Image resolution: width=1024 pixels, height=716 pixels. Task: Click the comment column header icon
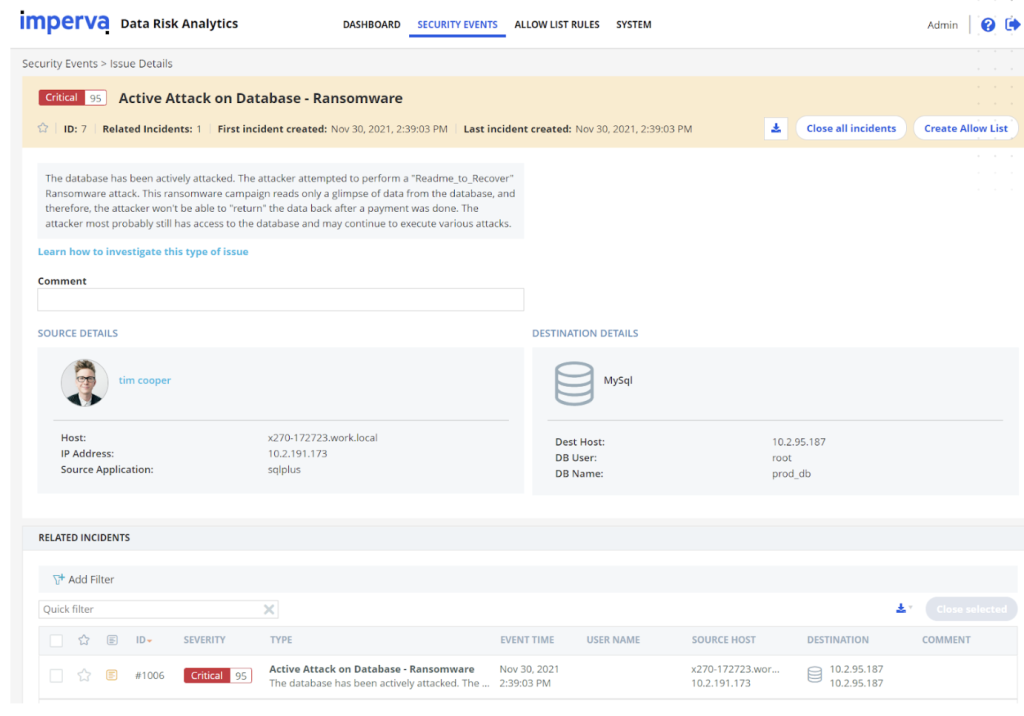112,640
